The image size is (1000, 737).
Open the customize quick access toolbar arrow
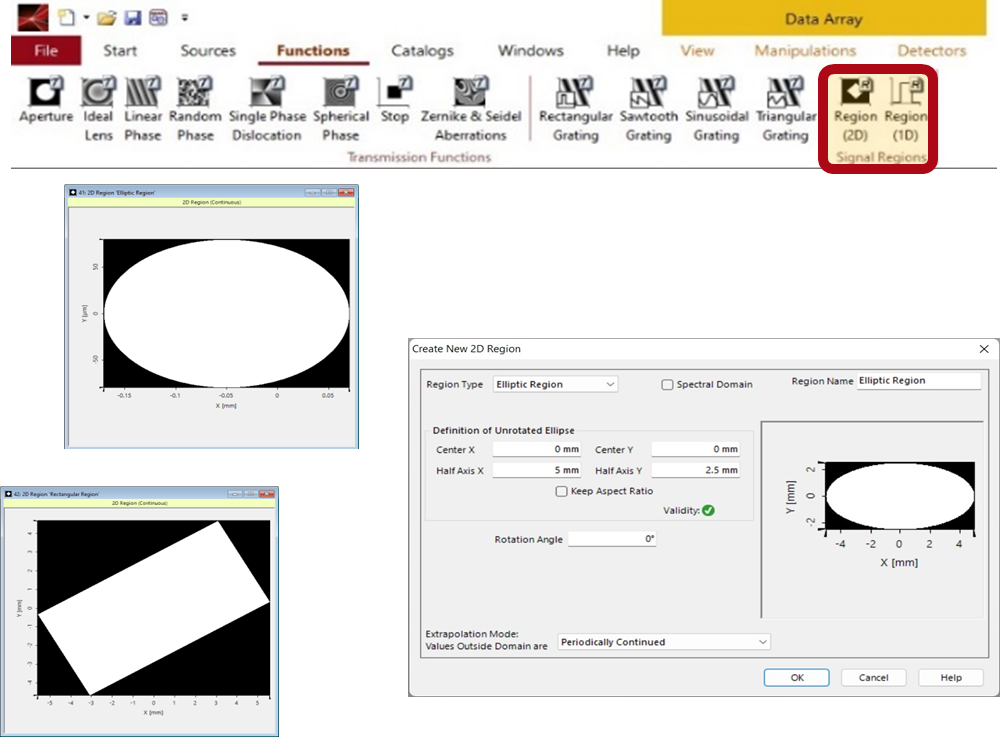184,18
